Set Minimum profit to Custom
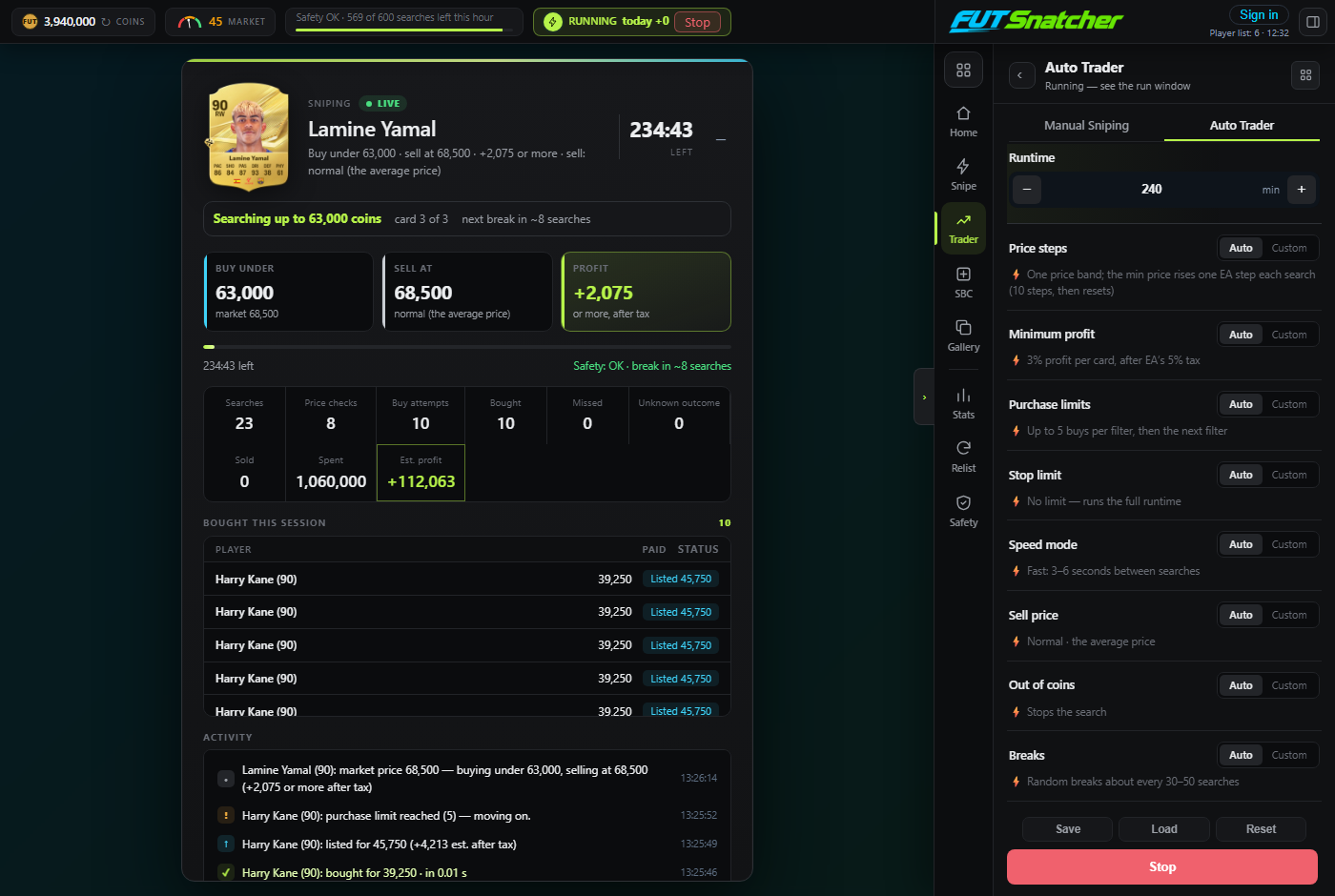Image resolution: width=1335 pixels, height=896 pixels. tap(1289, 335)
